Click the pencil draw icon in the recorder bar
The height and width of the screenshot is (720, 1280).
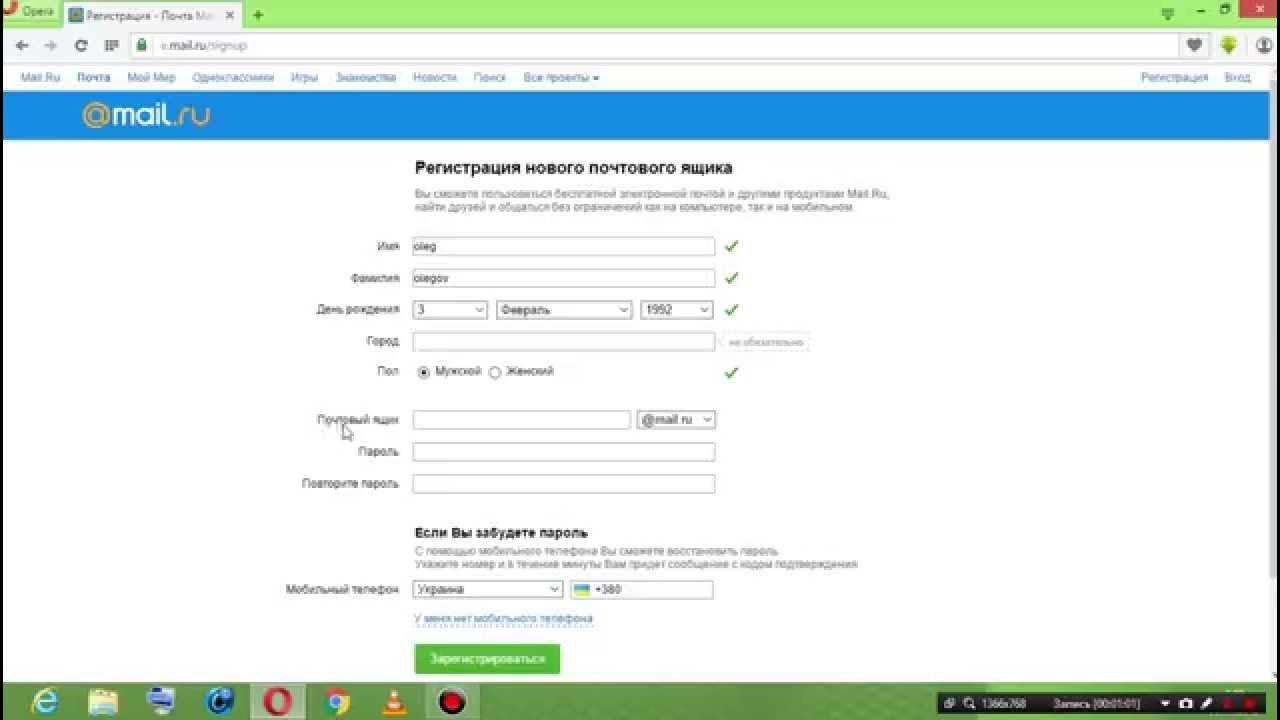pyautogui.click(x=1206, y=704)
